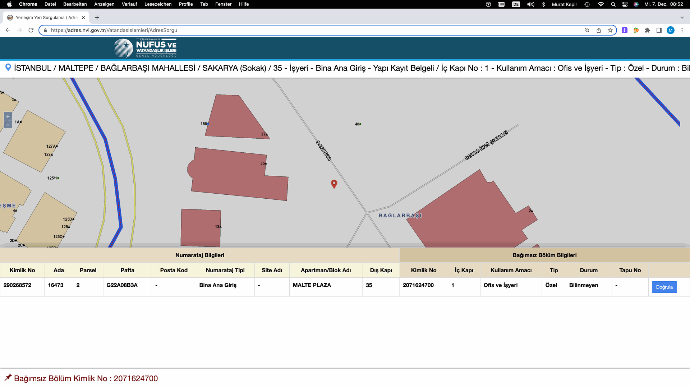Expand tab search chevron in tab strip
Viewport: 690px width, 388px height.
point(682,18)
